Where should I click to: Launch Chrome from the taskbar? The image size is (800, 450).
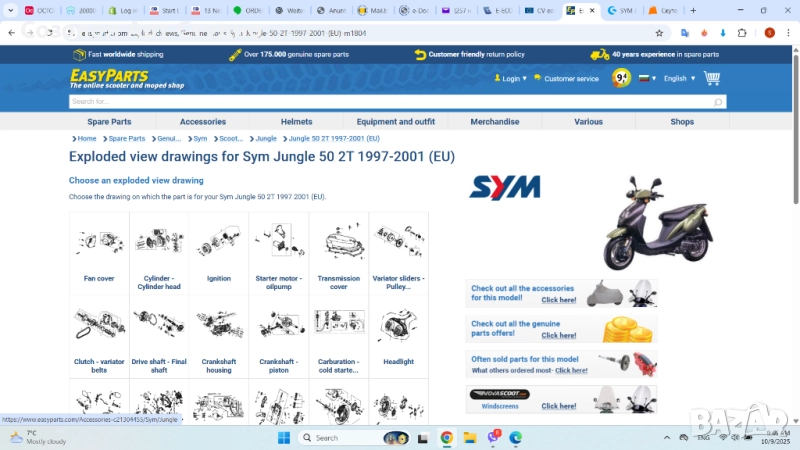tap(446, 438)
